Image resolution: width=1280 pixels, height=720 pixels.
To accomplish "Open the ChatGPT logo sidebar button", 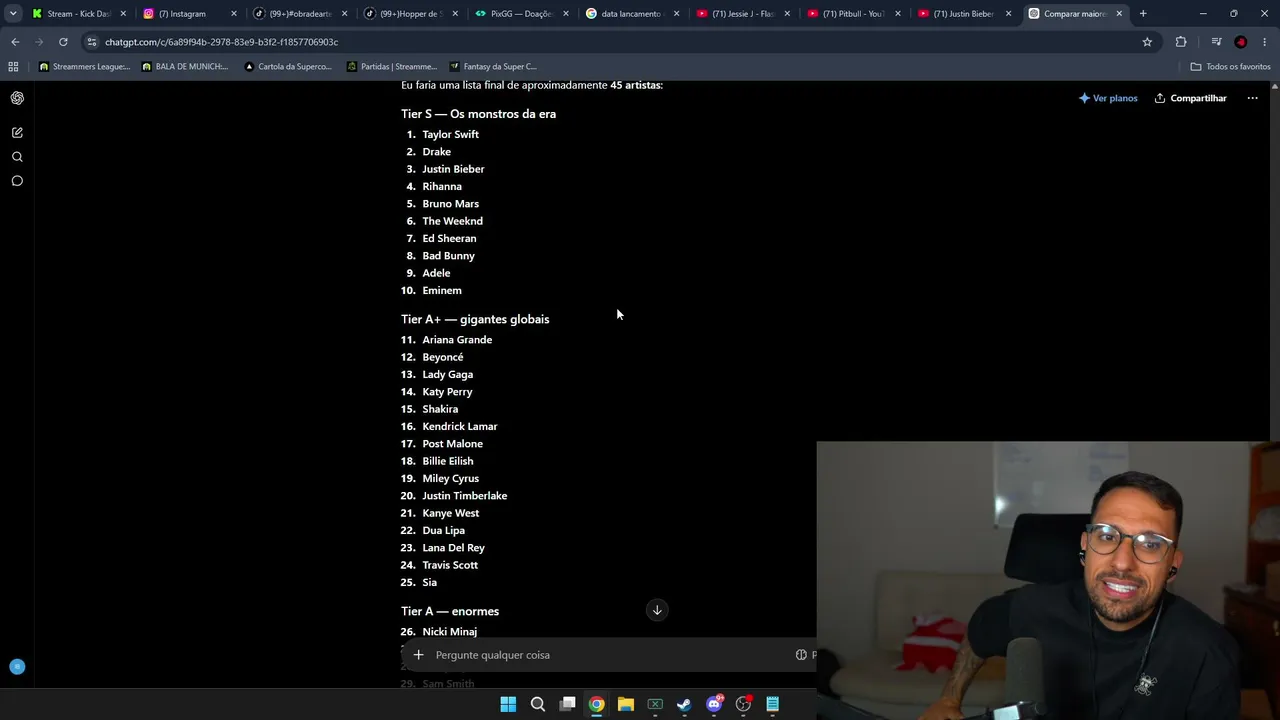I will (x=17, y=98).
